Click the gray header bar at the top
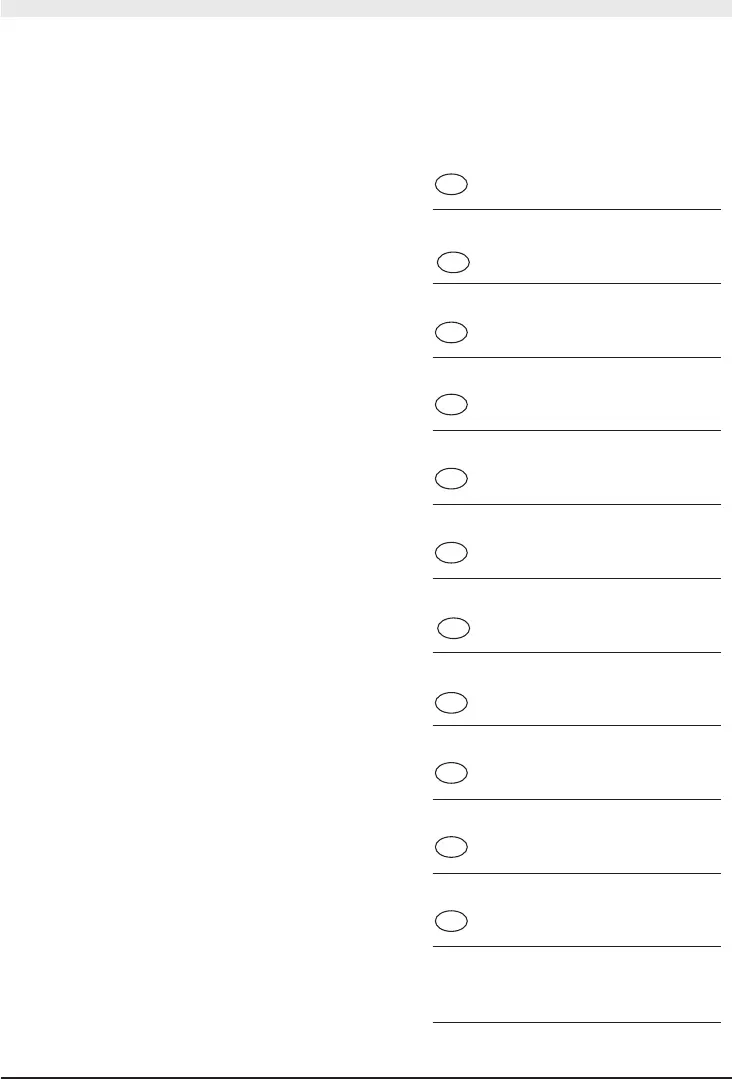The height and width of the screenshot is (1079, 732). click(366, 8)
